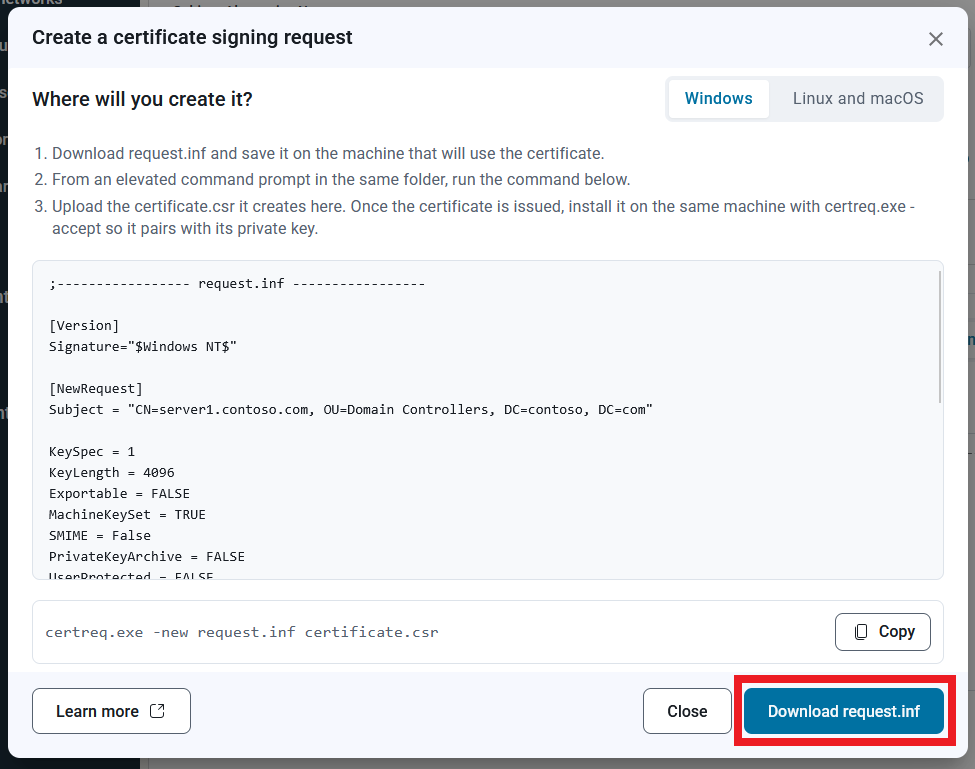Switch to the Windows tab
975x769 pixels.
718,99
